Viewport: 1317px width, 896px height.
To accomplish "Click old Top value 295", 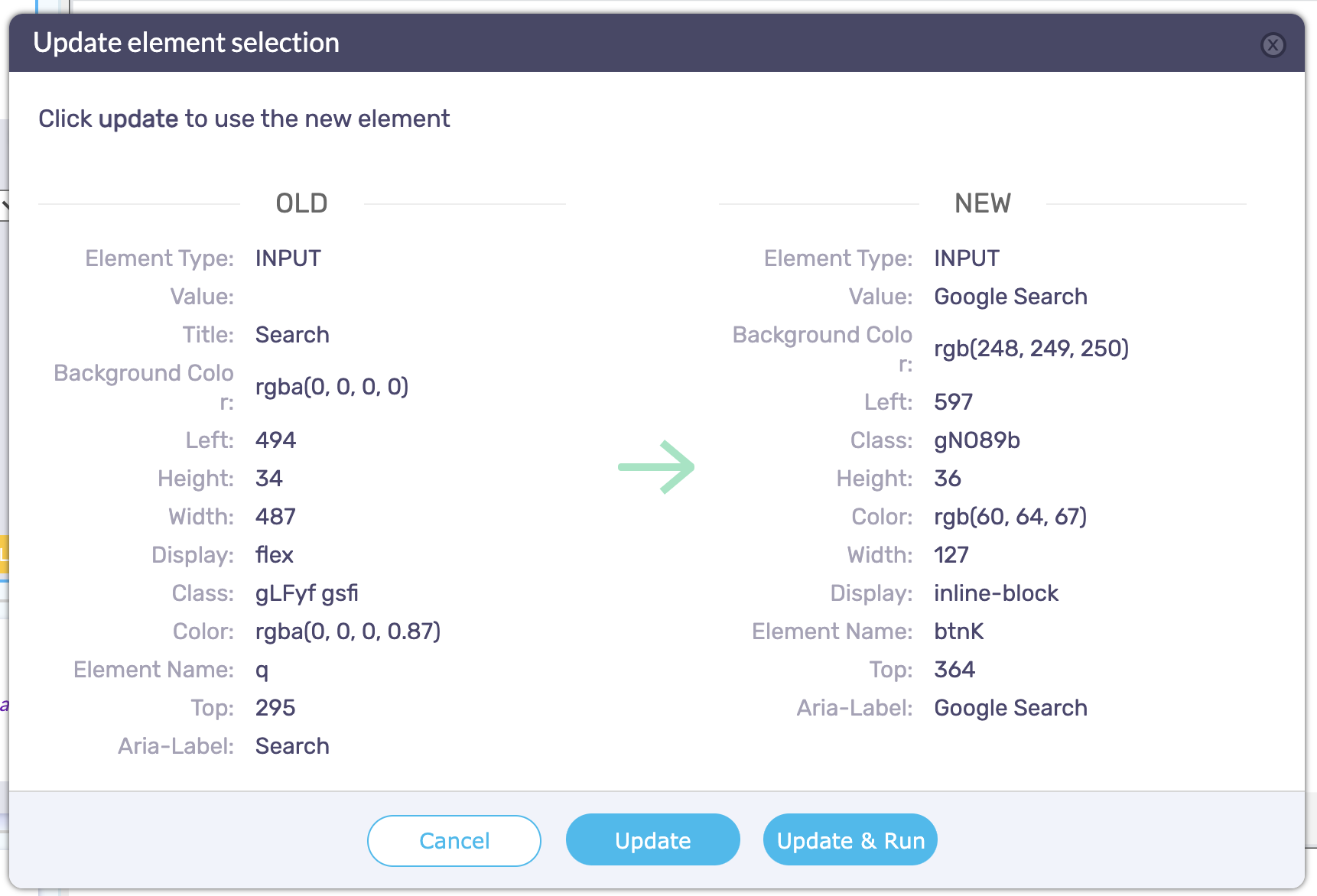I will coord(275,708).
